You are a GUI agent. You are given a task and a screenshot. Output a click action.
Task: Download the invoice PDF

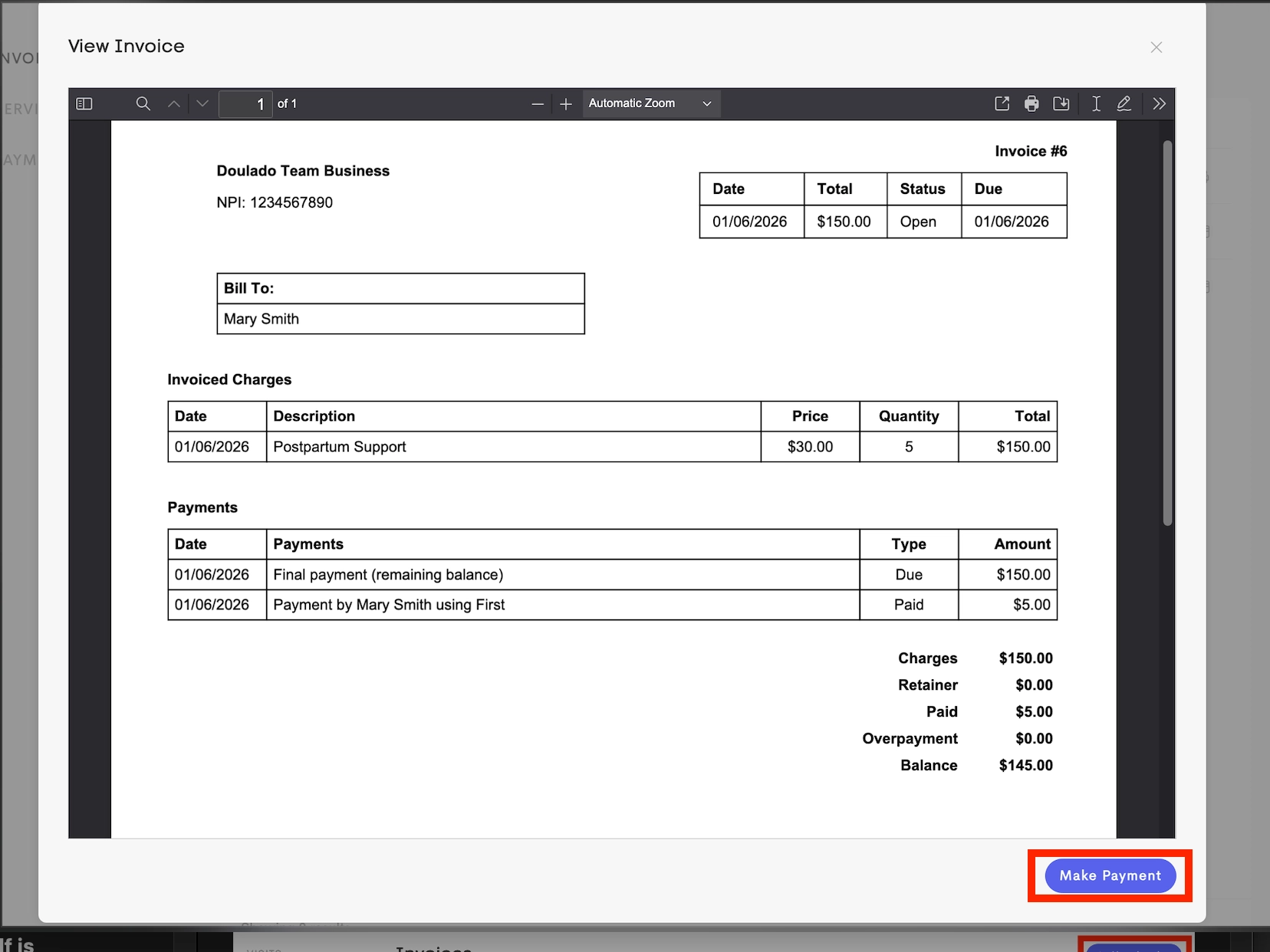1061,103
